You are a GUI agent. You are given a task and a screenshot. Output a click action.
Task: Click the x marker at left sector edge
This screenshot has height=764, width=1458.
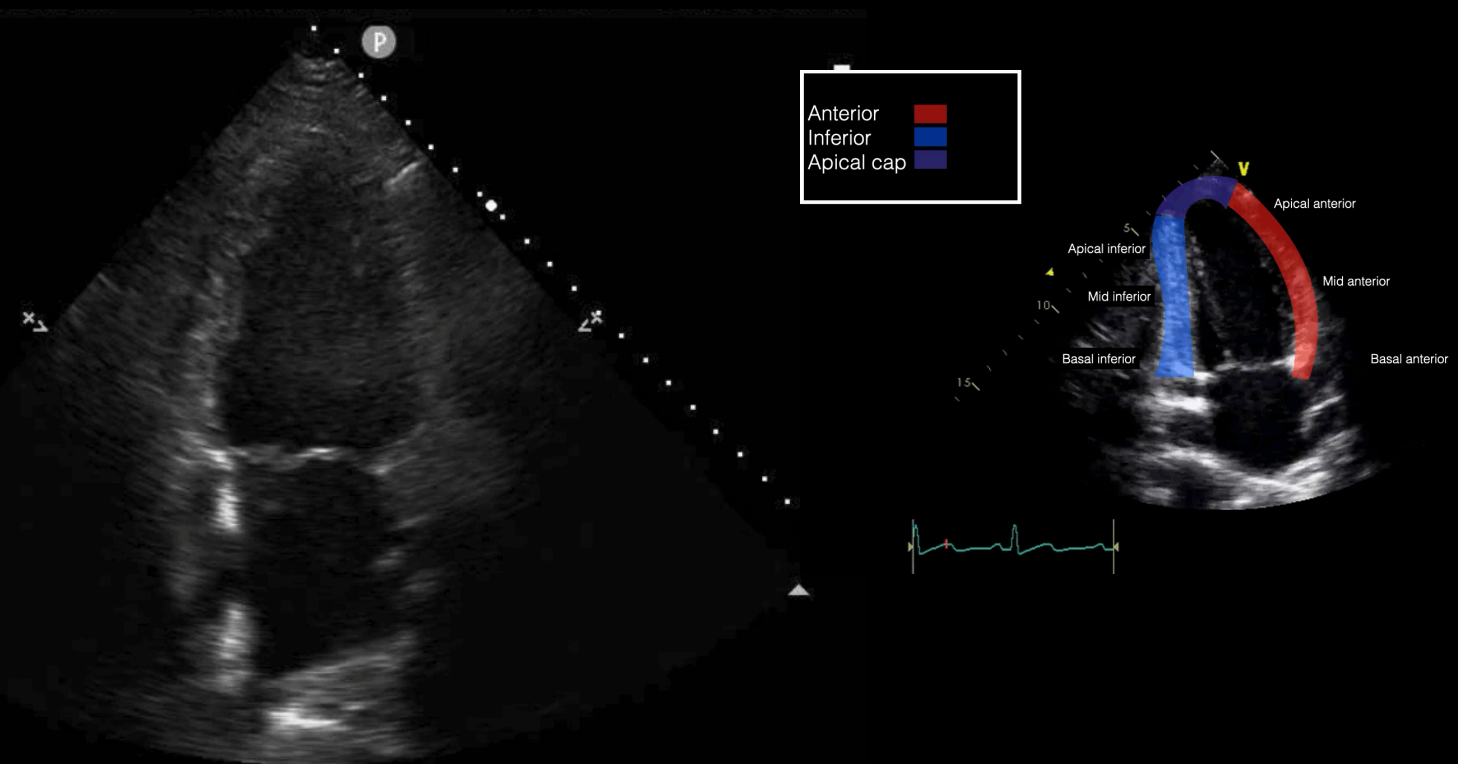click(34, 321)
